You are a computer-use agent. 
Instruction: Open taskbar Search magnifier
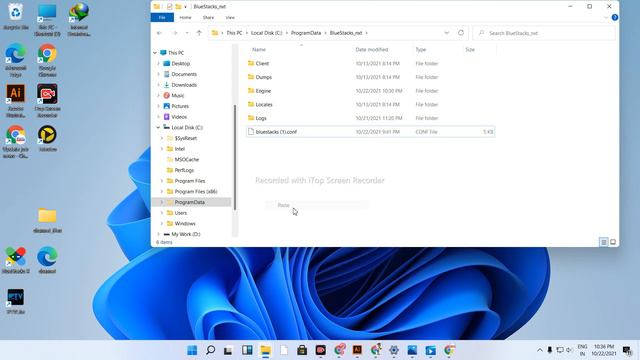(210, 350)
